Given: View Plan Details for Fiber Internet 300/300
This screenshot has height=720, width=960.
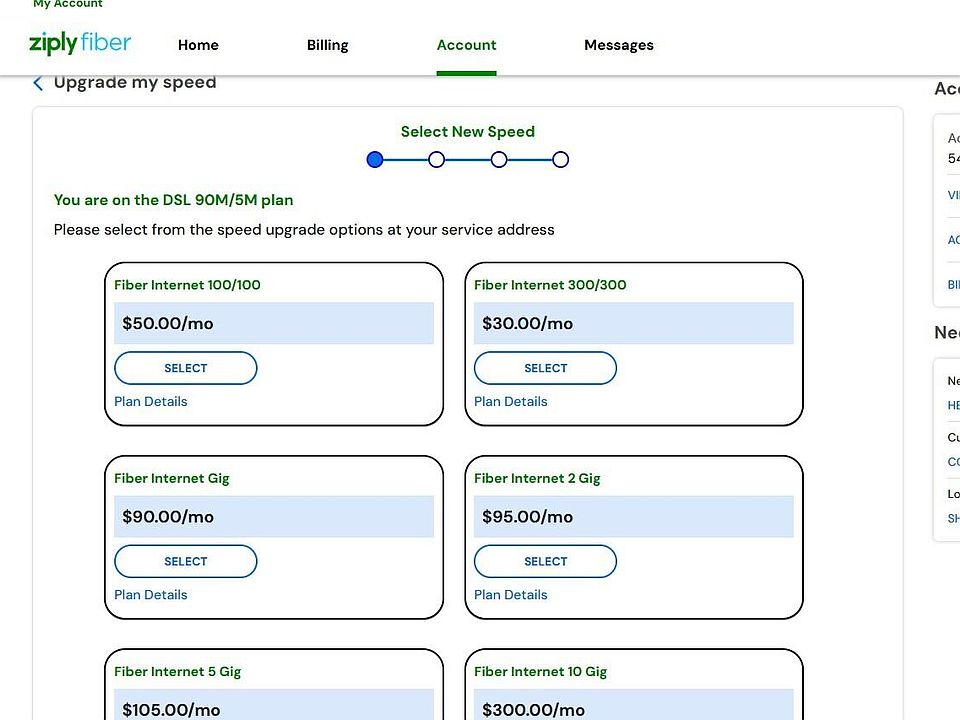Looking at the screenshot, I should coord(511,401).
